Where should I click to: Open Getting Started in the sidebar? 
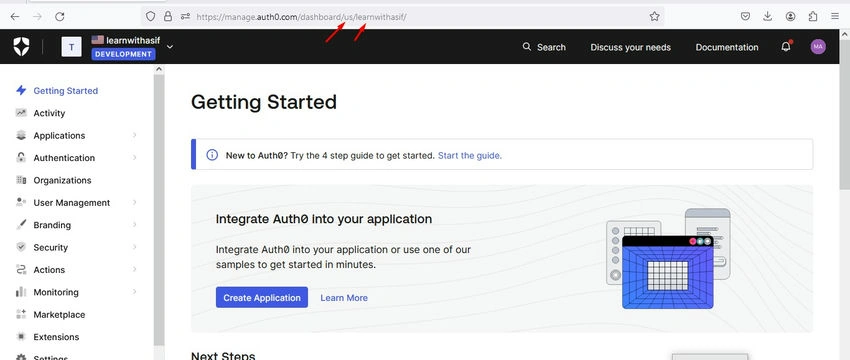[x=66, y=91]
